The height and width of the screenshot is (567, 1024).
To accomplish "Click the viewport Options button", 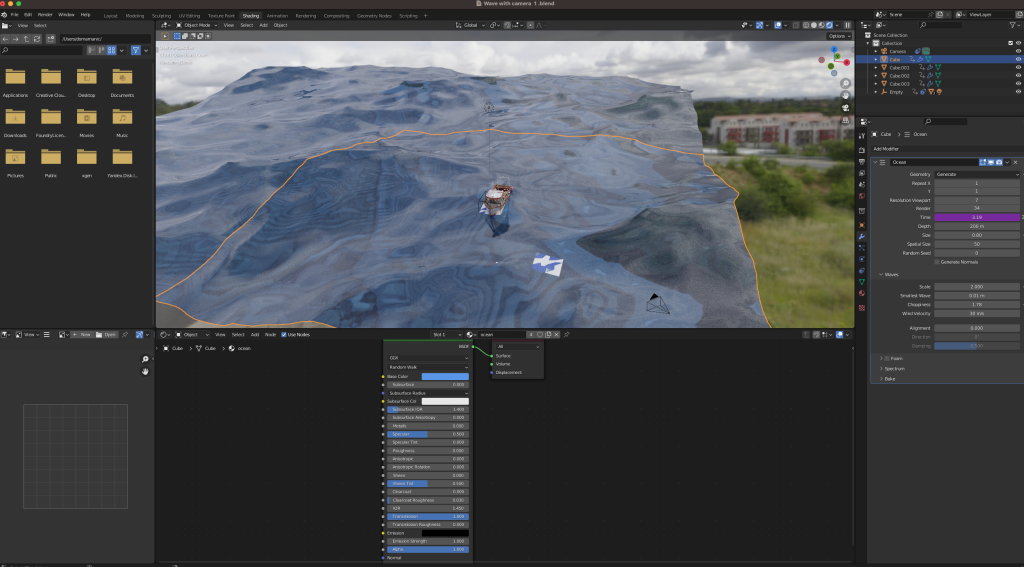I will tap(838, 36).
